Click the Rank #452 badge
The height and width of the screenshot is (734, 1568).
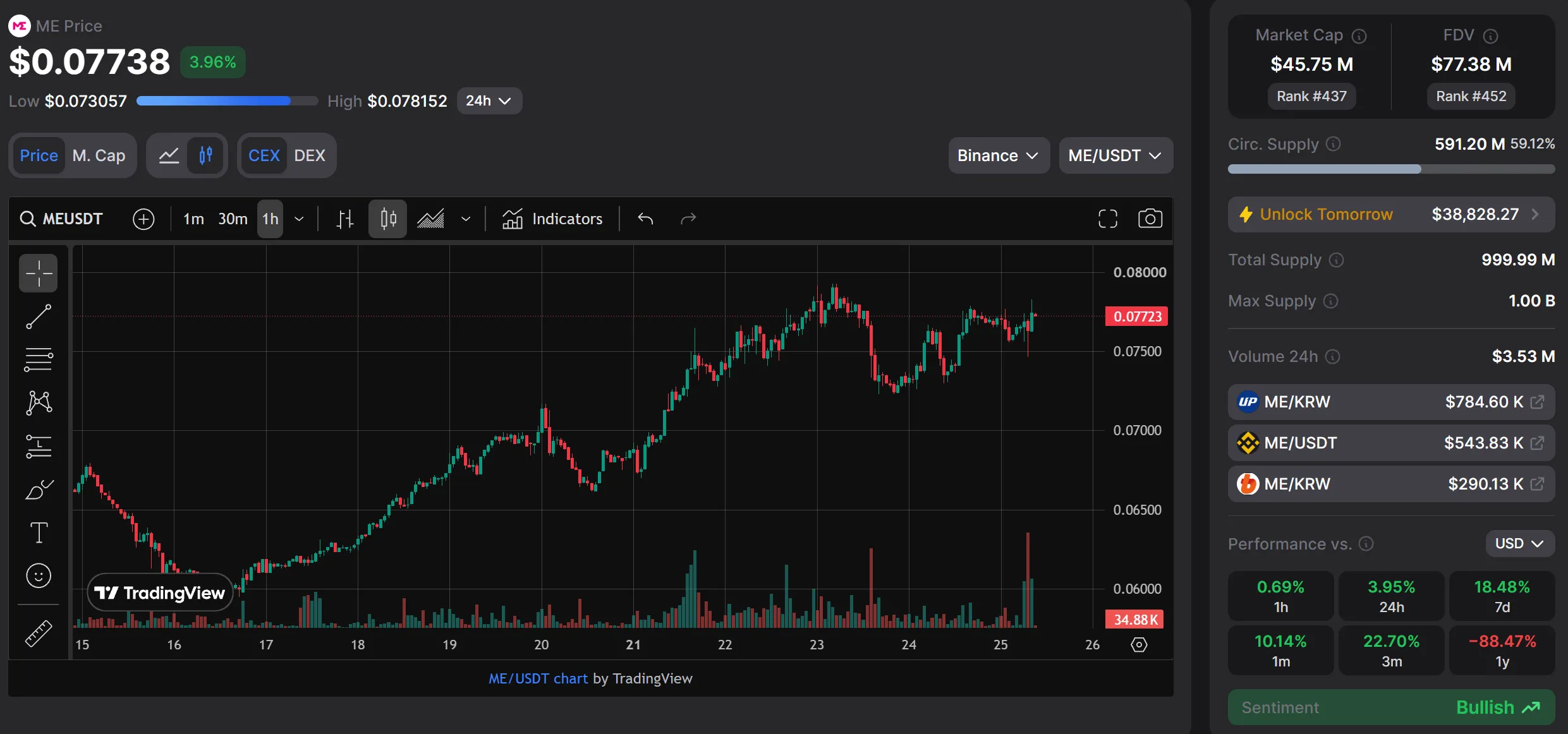[1471, 96]
